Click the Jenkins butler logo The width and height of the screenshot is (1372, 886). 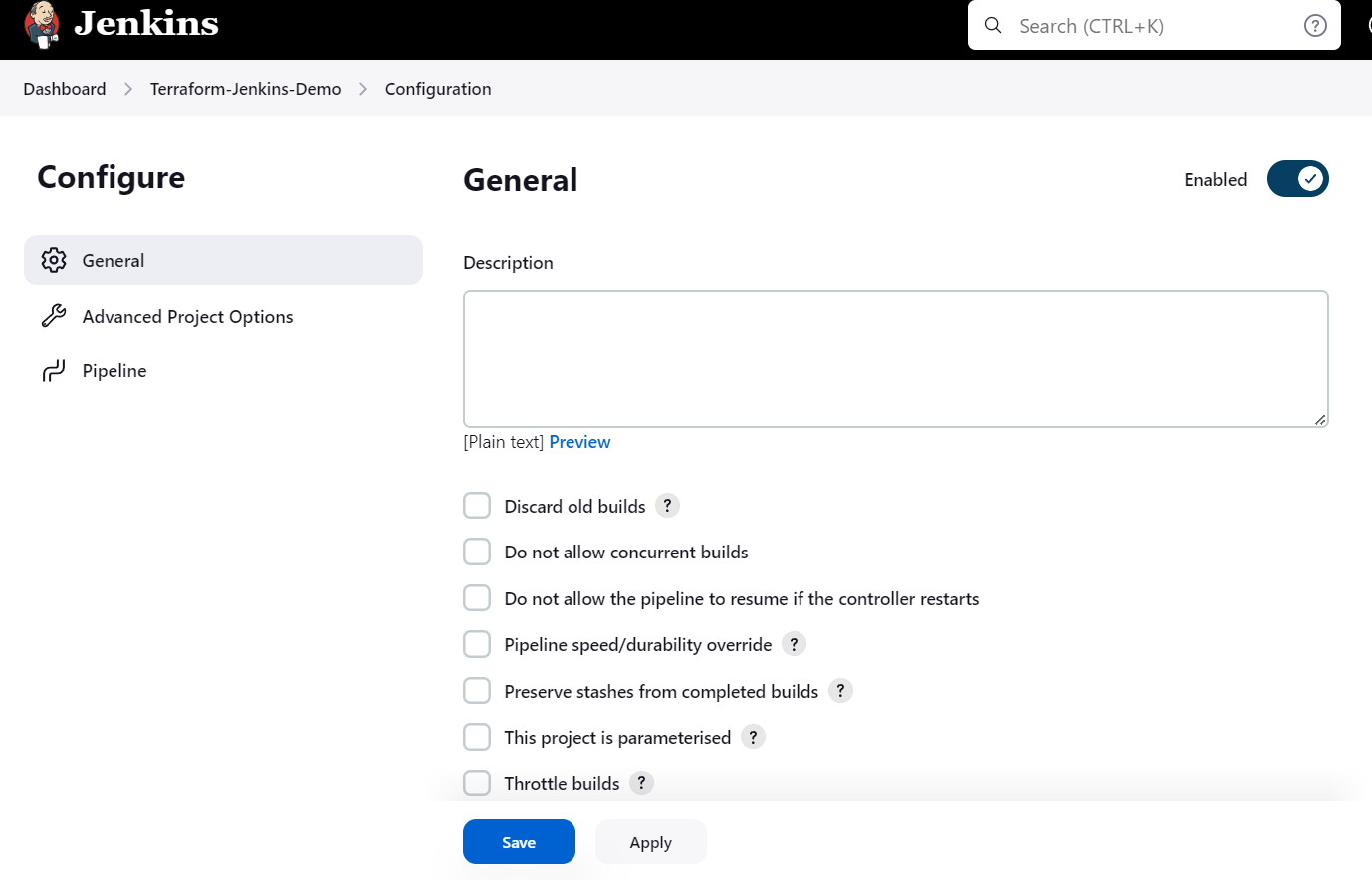pos(41,25)
